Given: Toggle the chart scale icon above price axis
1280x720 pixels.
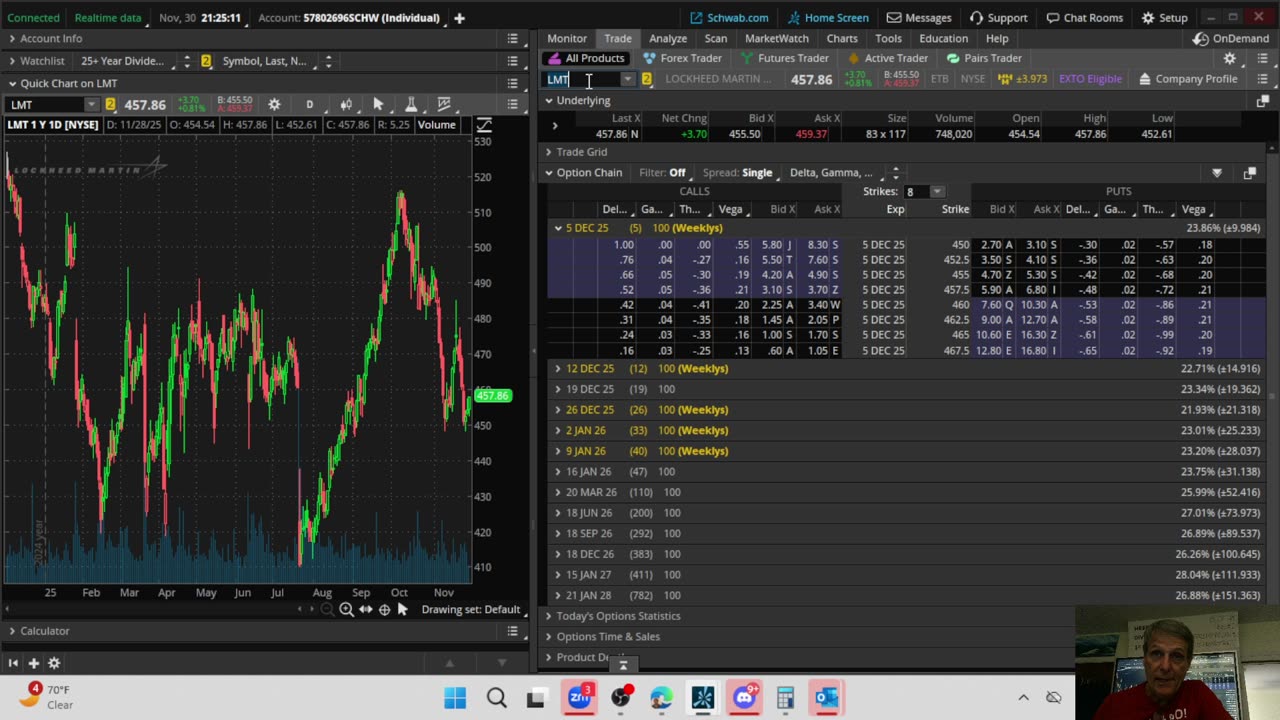Looking at the screenshot, I should point(484,125).
